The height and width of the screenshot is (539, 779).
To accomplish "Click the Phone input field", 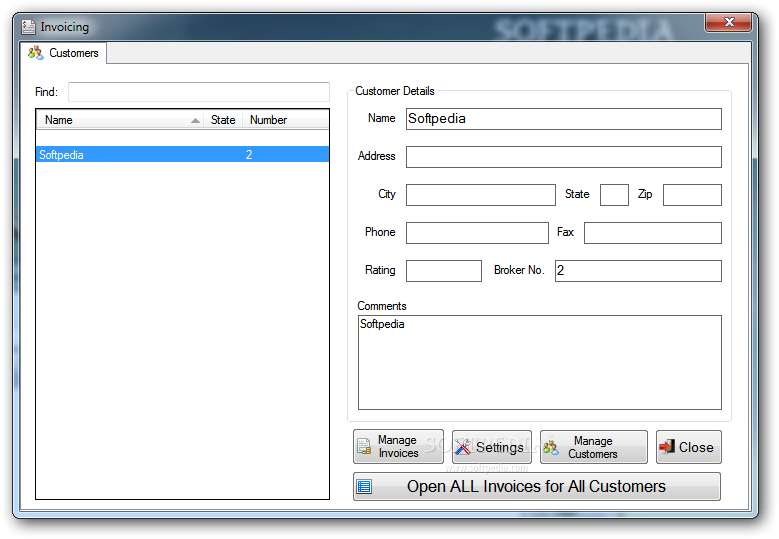I will [477, 232].
